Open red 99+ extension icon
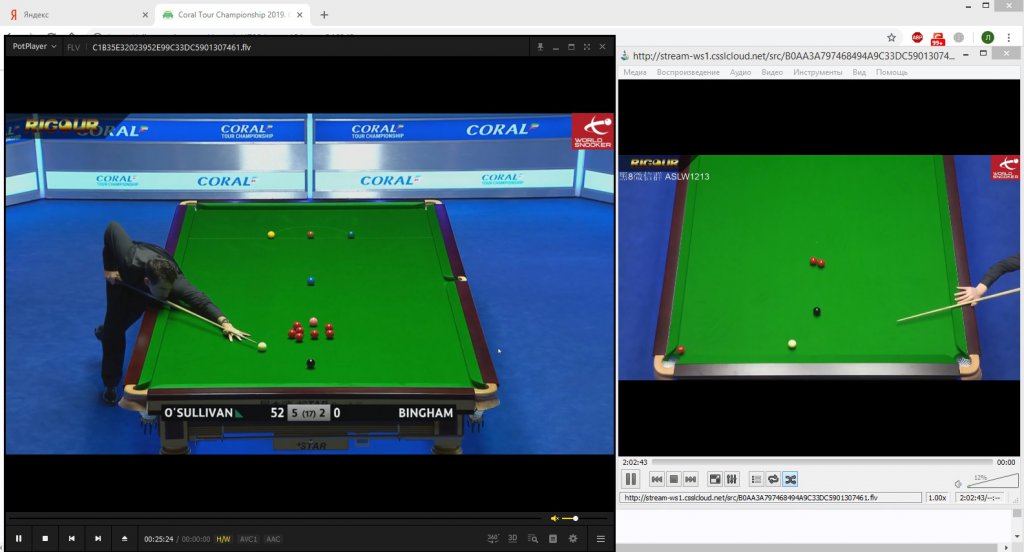This screenshot has height=552, width=1024. (x=938, y=39)
